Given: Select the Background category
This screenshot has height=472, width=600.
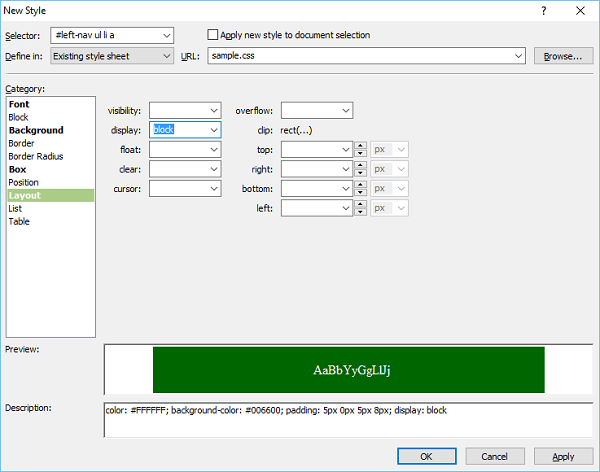Looking at the screenshot, I should coord(35,130).
